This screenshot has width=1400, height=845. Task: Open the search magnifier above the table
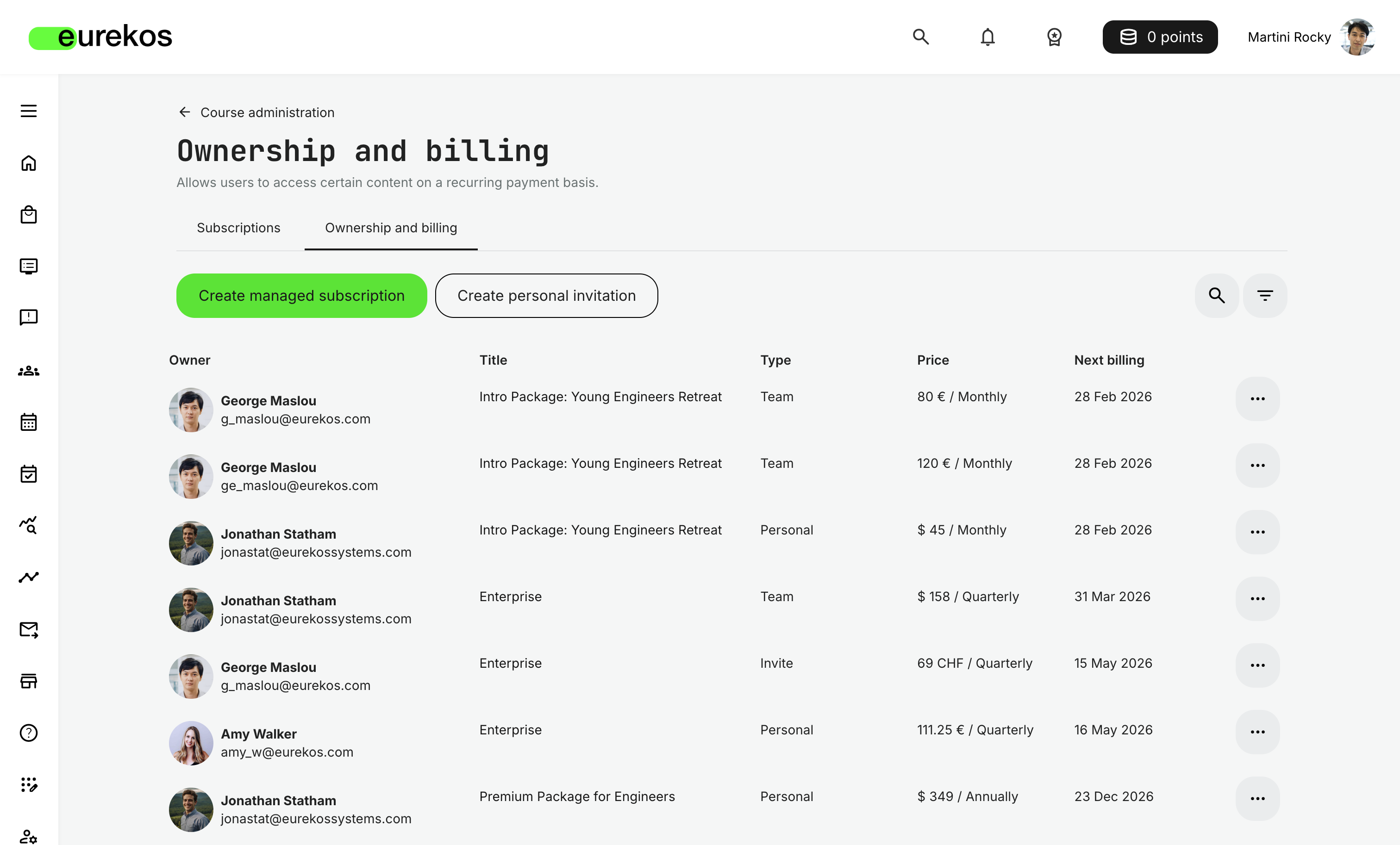(x=1217, y=295)
